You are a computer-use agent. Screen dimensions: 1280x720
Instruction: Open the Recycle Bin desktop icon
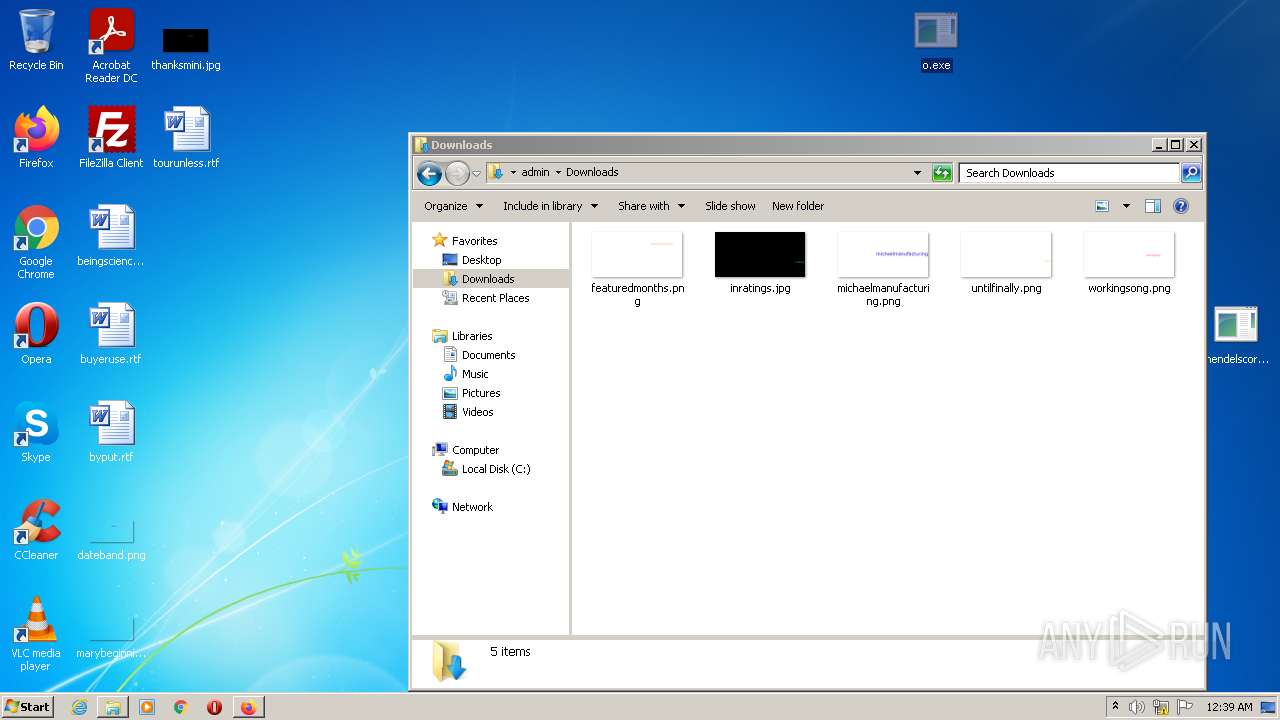click(x=36, y=40)
